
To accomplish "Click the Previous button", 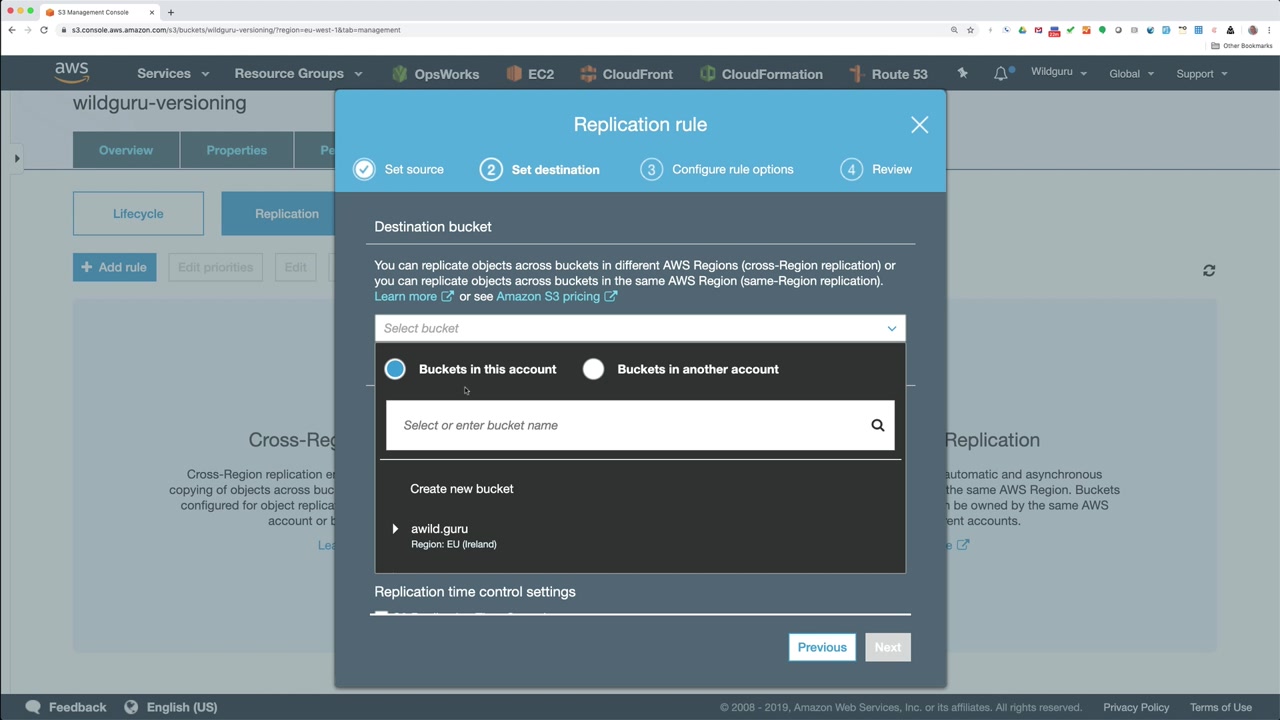I will point(822,647).
